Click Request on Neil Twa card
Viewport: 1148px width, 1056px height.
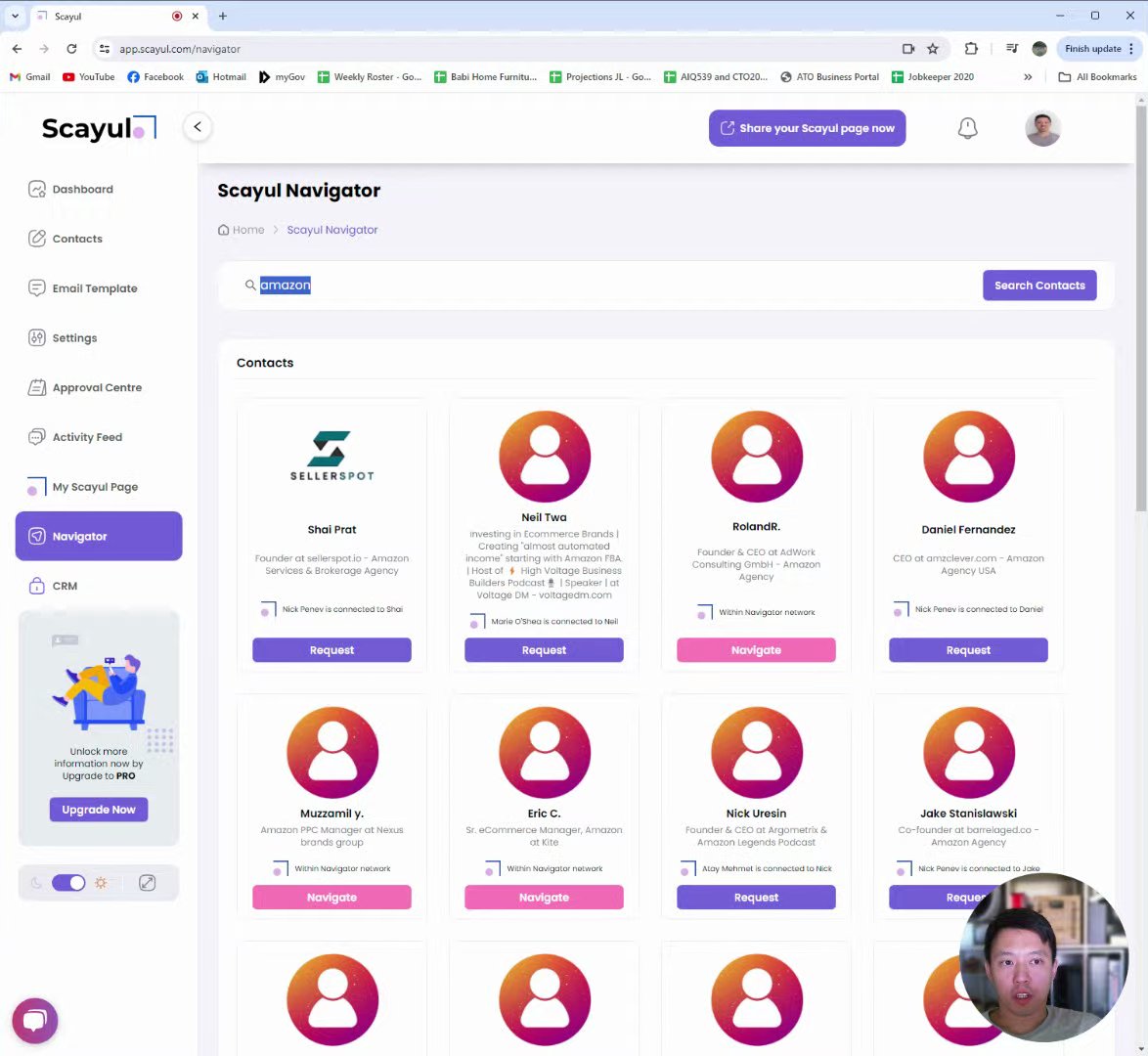(544, 650)
